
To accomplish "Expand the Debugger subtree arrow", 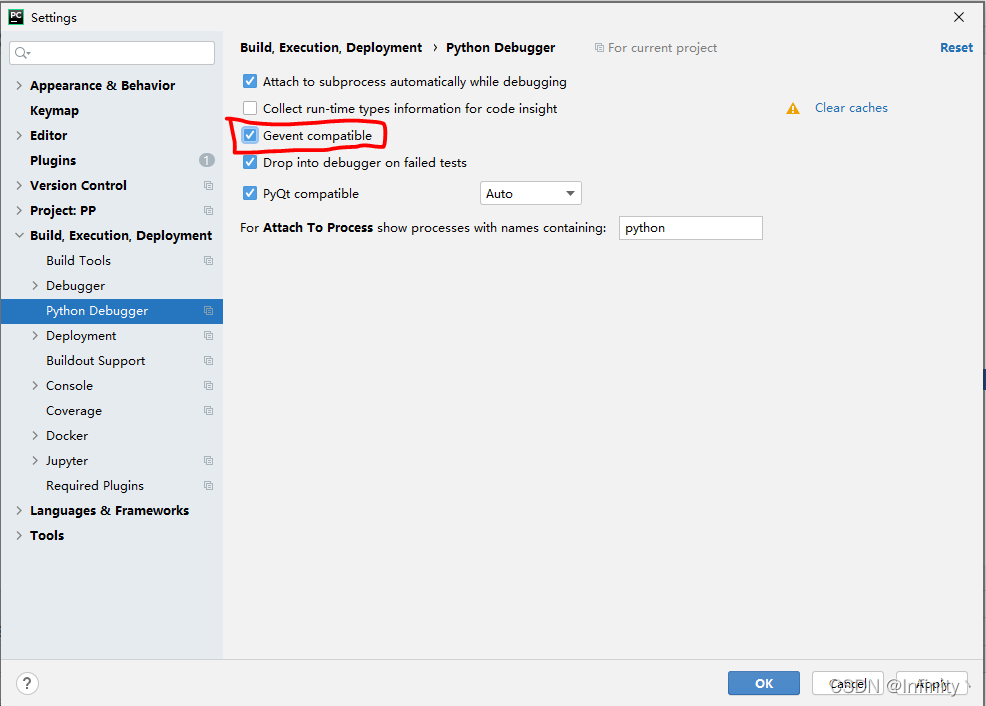I will point(35,285).
